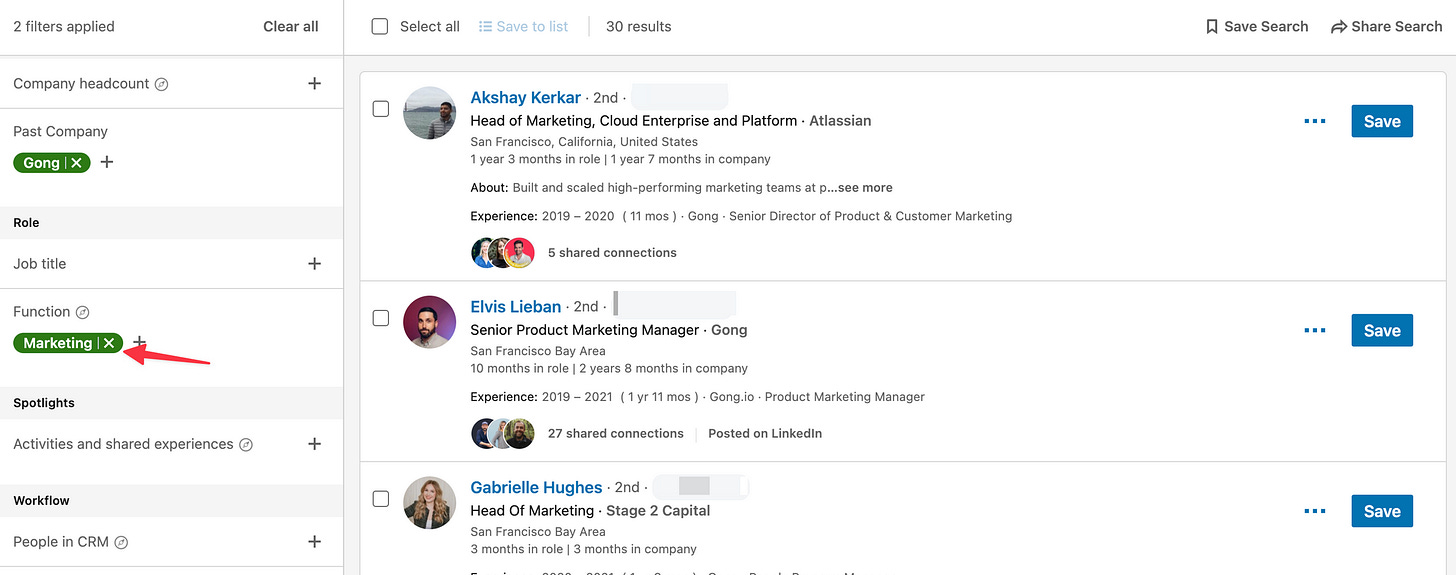Select Elvis Lieban's result checkbox
This screenshot has width=1456, height=575.
[x=381, y=318]
